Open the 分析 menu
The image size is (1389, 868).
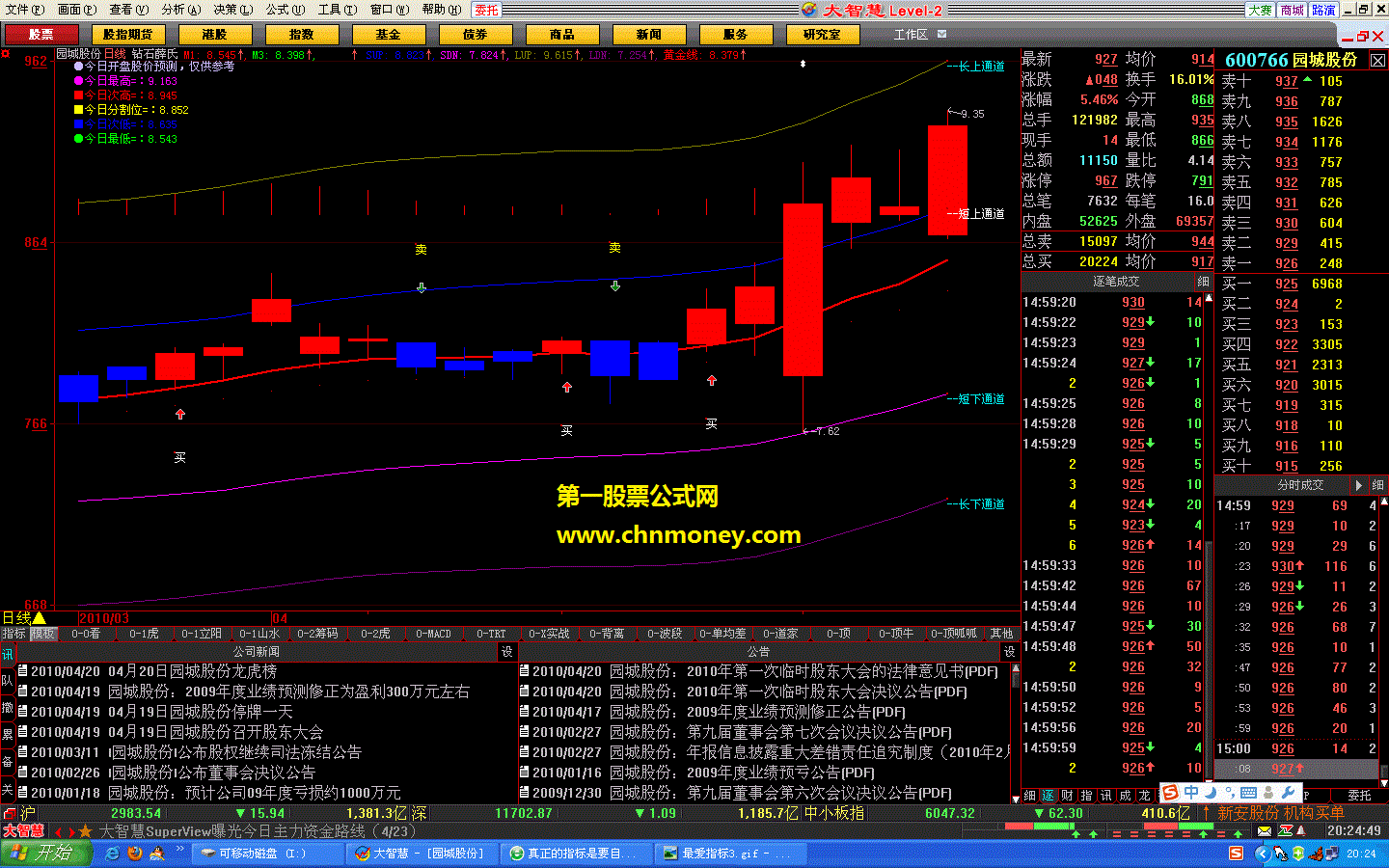tap(180, 10)
